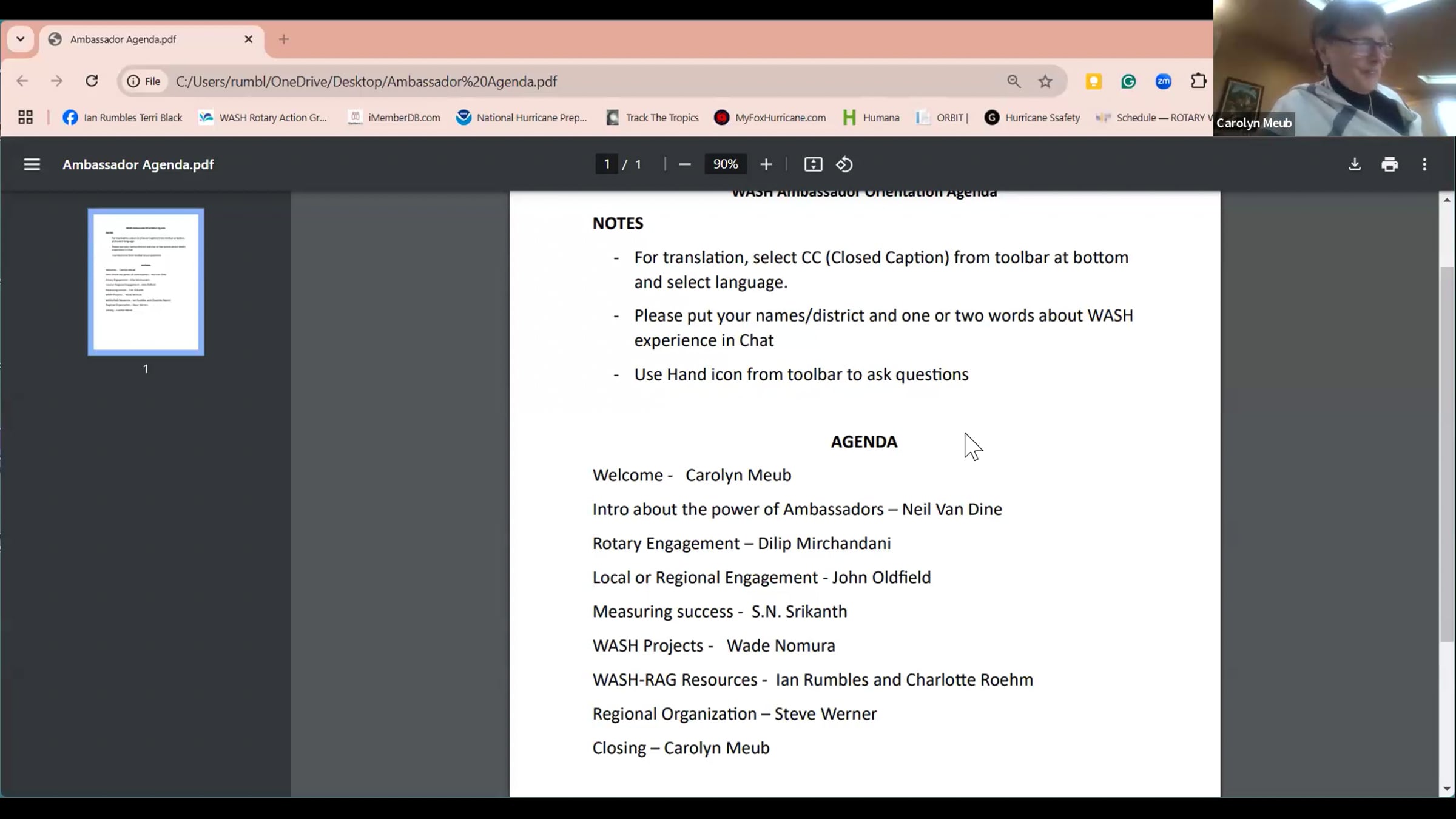Viewport: 1456px width, 819px height.
Task: Open Ian Rumbles Terri Black bookmark
Action: [123, 118]
